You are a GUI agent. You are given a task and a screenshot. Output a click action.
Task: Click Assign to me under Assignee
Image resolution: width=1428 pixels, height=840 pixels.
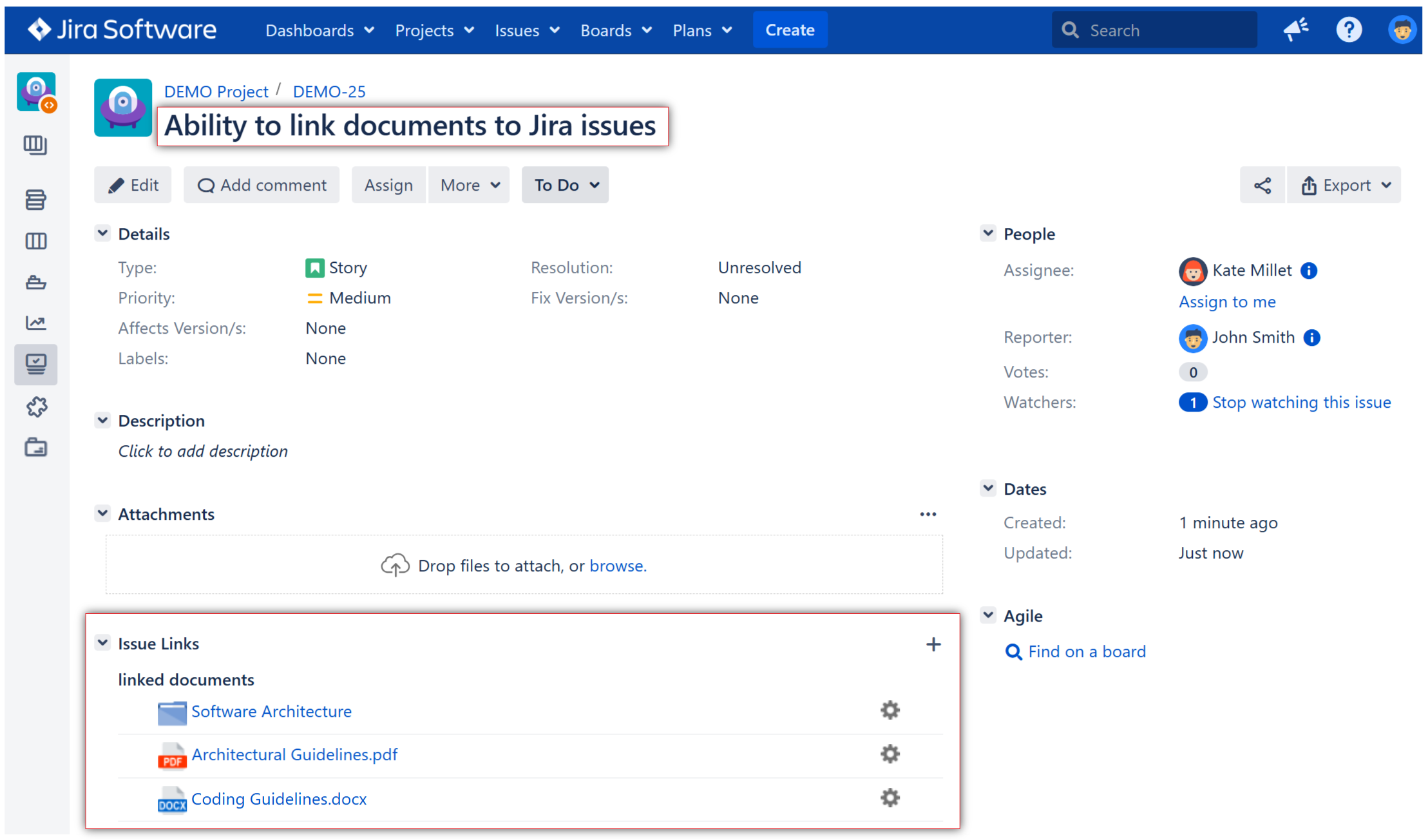pos(1227,301)
